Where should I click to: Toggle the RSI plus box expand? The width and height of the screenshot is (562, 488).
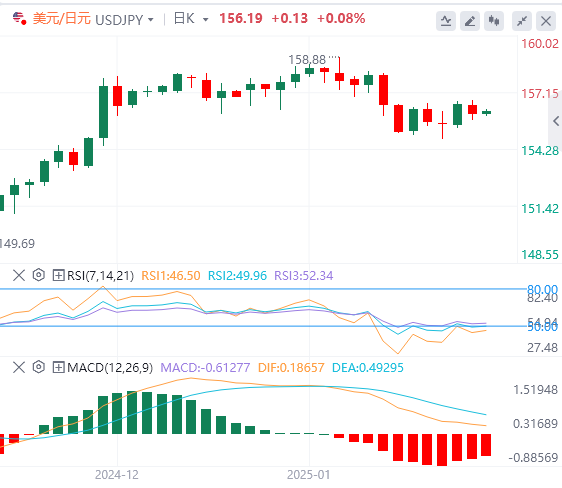58,276
